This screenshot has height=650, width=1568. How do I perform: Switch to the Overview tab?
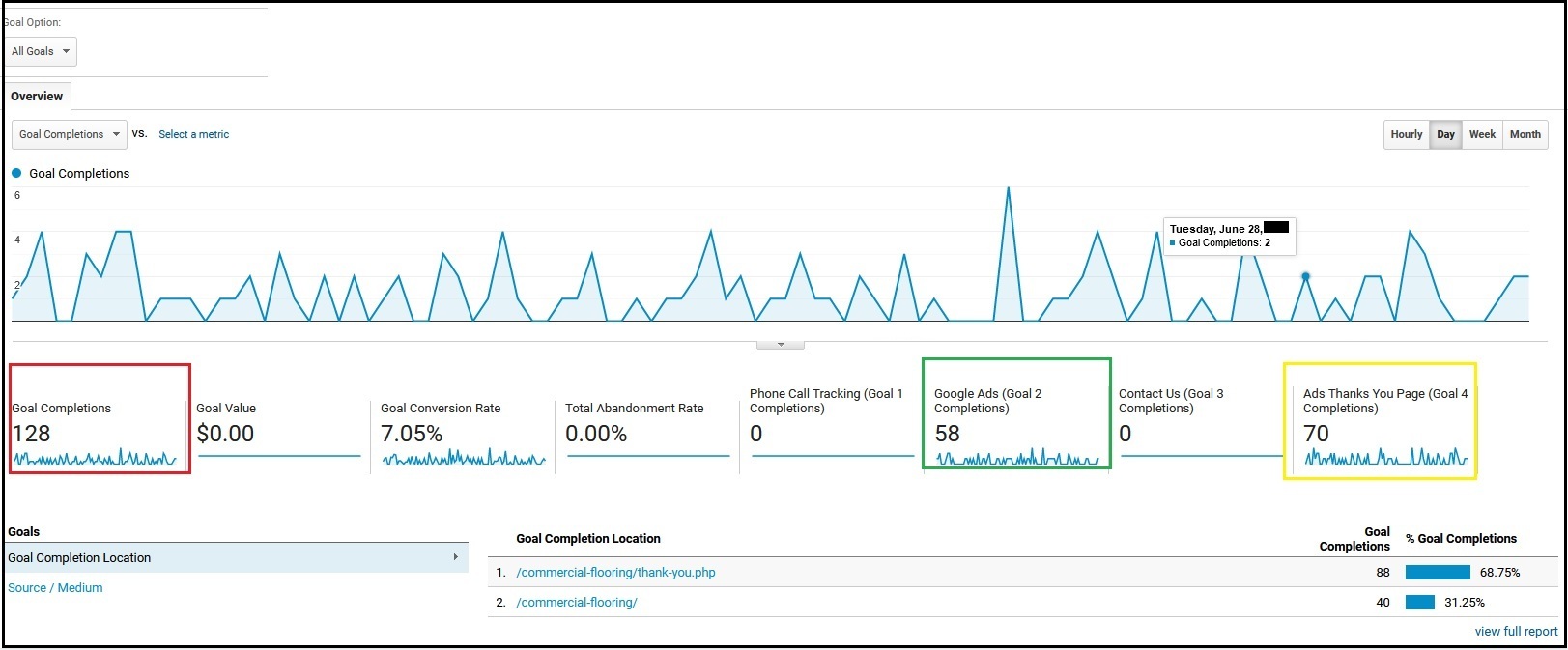(x=37, y=97)
